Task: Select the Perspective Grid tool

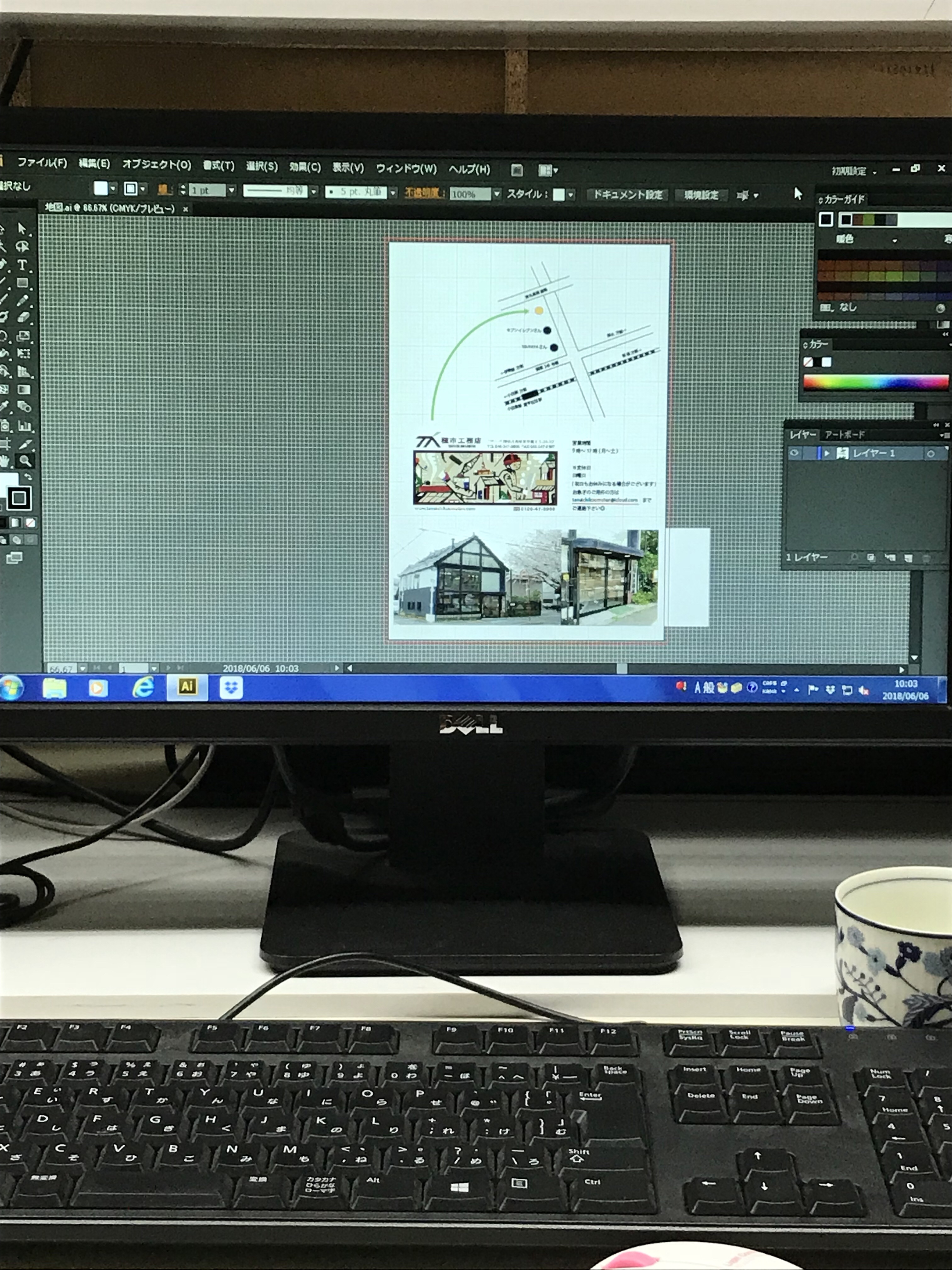Action: [x=24, y=371]
